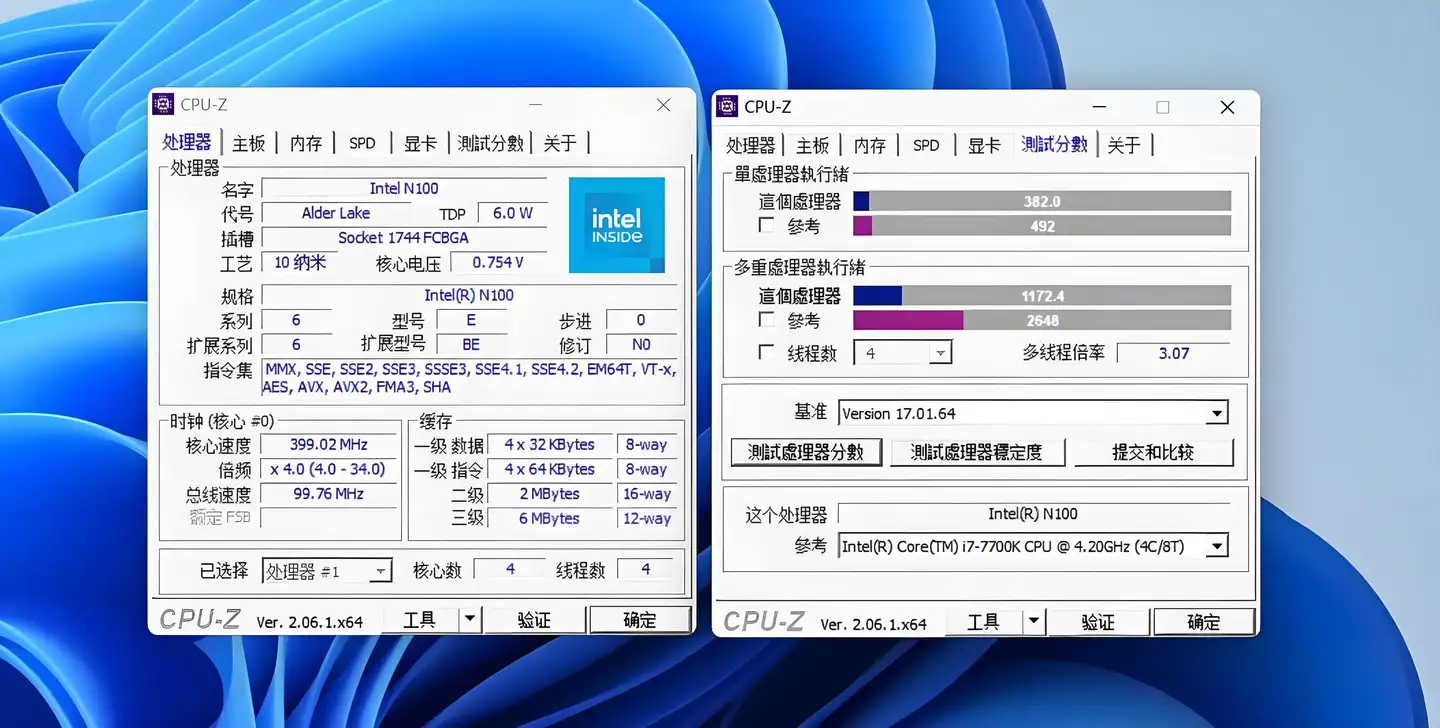The image size is (1440, 728).
Task: Click multi-thread reference bar showing 2648
Action: pos(1042,320)
